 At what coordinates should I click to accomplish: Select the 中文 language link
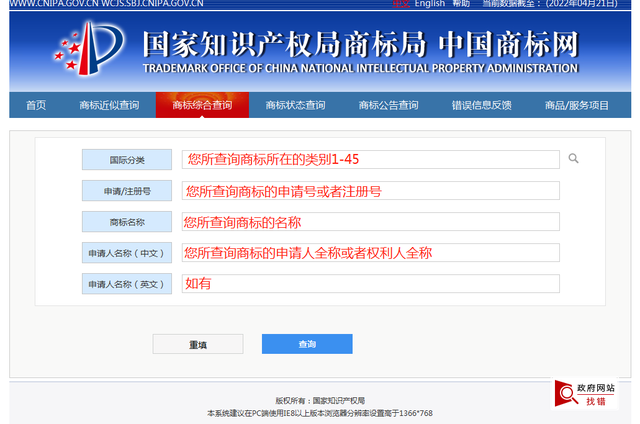click(x=401, y=4)
